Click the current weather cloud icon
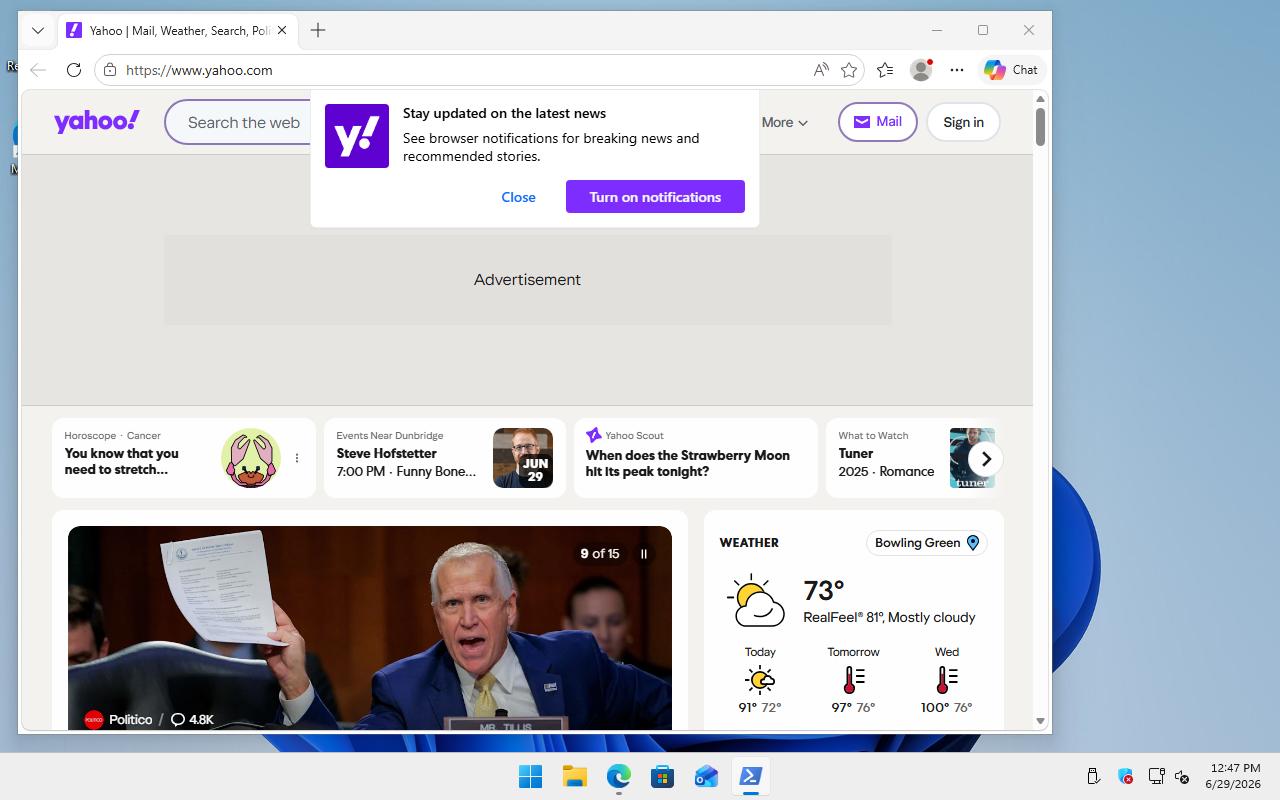This screenshot has width=1280, height=800. click(x=756, y=601)
